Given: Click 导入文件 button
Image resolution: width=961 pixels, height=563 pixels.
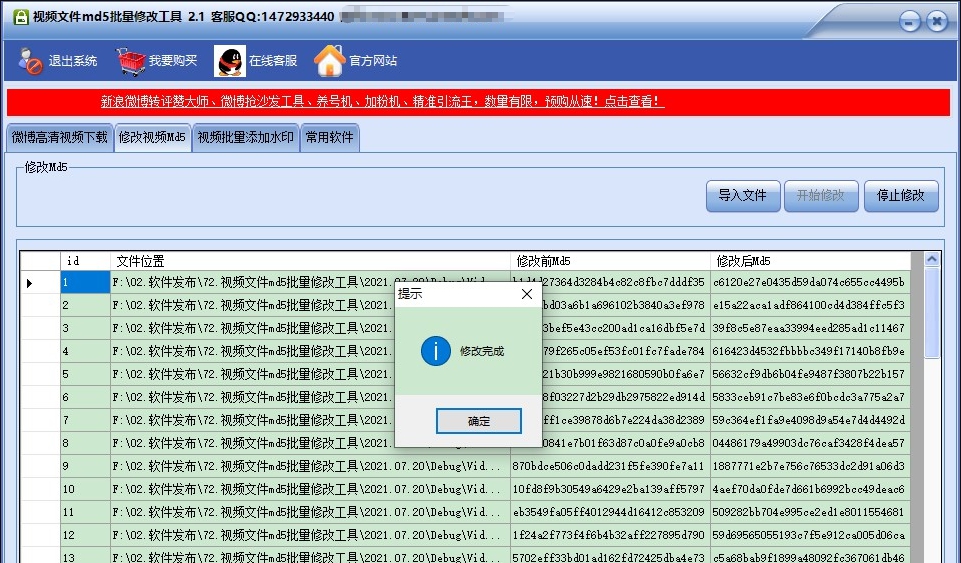Looking at the screenshot, I should tap(743, 196).
